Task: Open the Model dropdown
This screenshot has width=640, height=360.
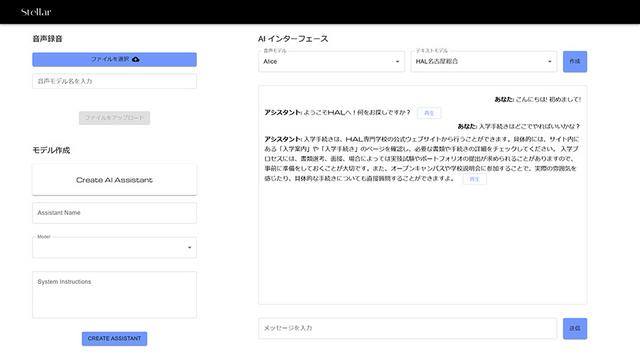Action: point(114,247)
